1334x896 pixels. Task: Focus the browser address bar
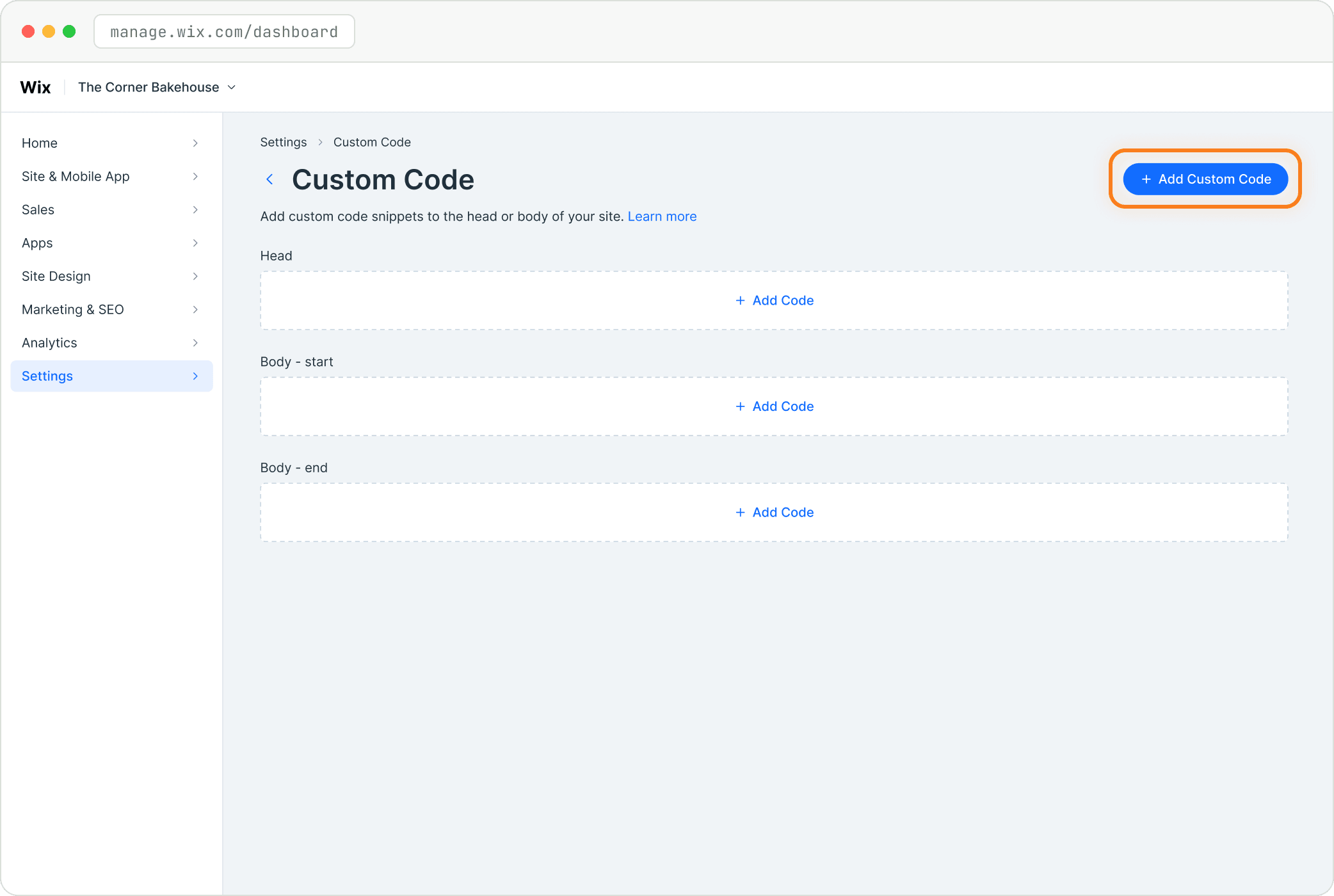(224, 31)
